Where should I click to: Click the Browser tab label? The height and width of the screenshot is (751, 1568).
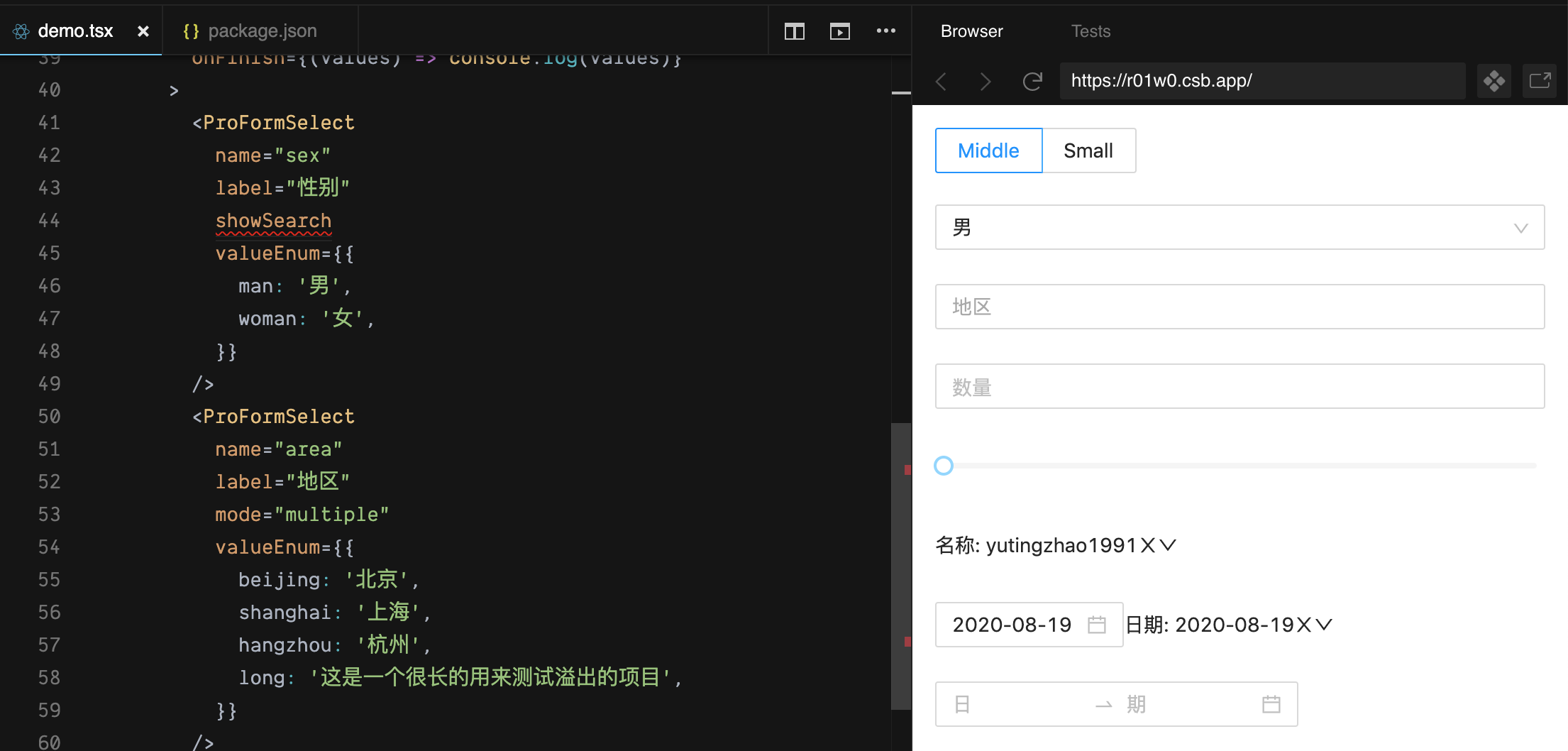click(971, 31)
